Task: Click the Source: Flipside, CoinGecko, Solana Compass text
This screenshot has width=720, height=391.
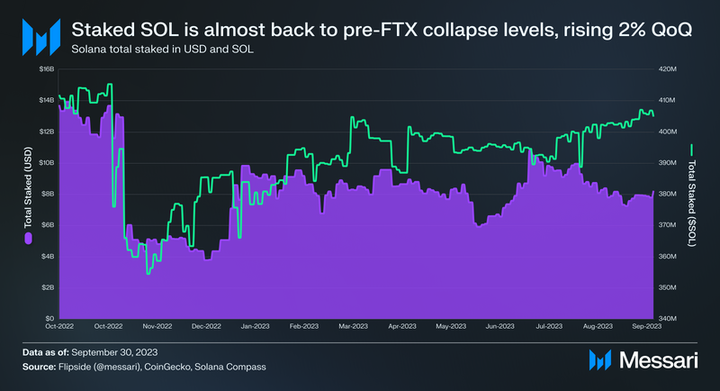Action: pos(144,367)
